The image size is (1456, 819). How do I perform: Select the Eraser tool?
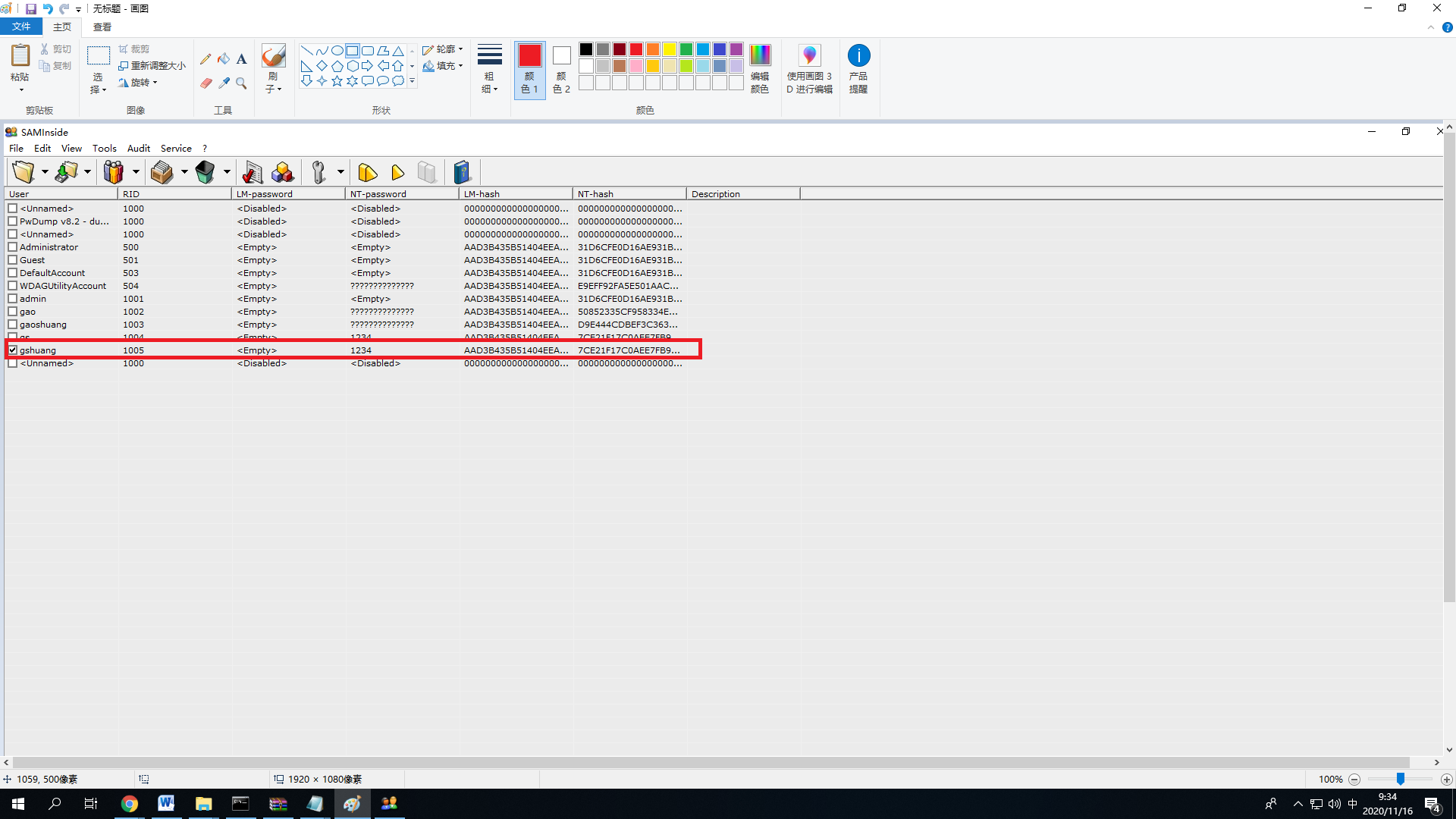(206, 83)
